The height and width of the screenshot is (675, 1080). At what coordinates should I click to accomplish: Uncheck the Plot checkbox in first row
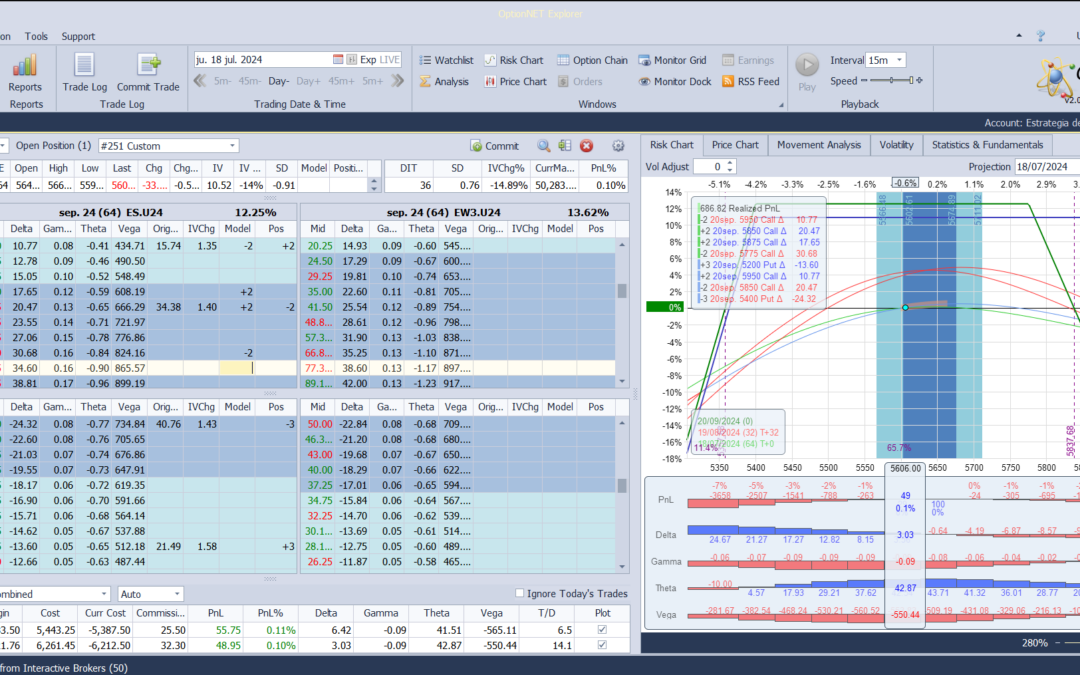[x=600, y=629]
